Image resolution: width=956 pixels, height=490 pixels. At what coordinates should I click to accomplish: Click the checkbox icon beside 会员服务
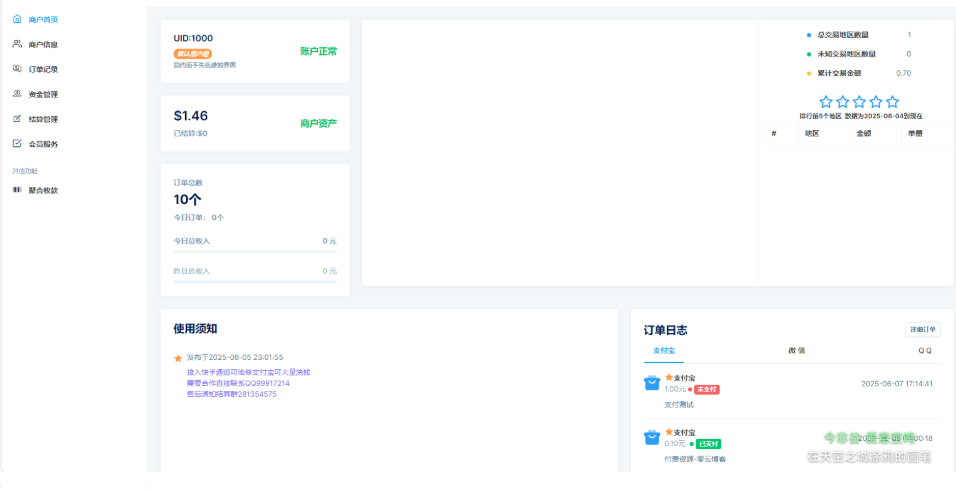(x=17, y=144)
